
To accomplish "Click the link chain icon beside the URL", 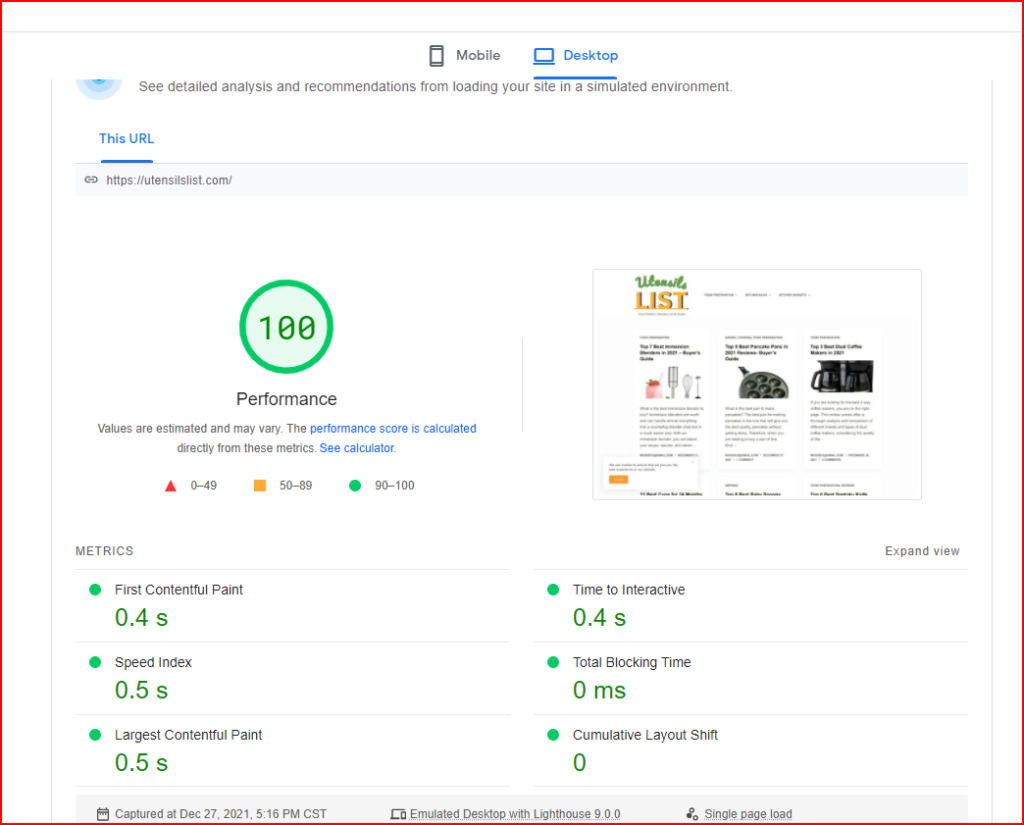I will click(91, 180).
